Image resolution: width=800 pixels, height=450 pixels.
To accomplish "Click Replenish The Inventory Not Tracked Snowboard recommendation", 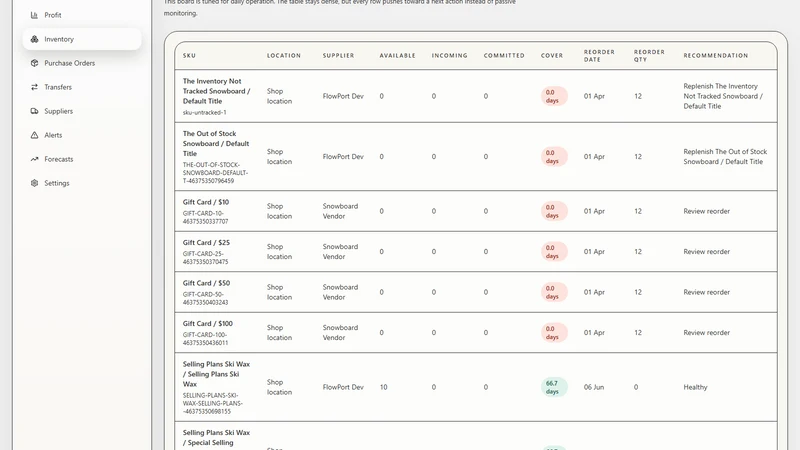I will pyautogui.click(x=723, y=96).
